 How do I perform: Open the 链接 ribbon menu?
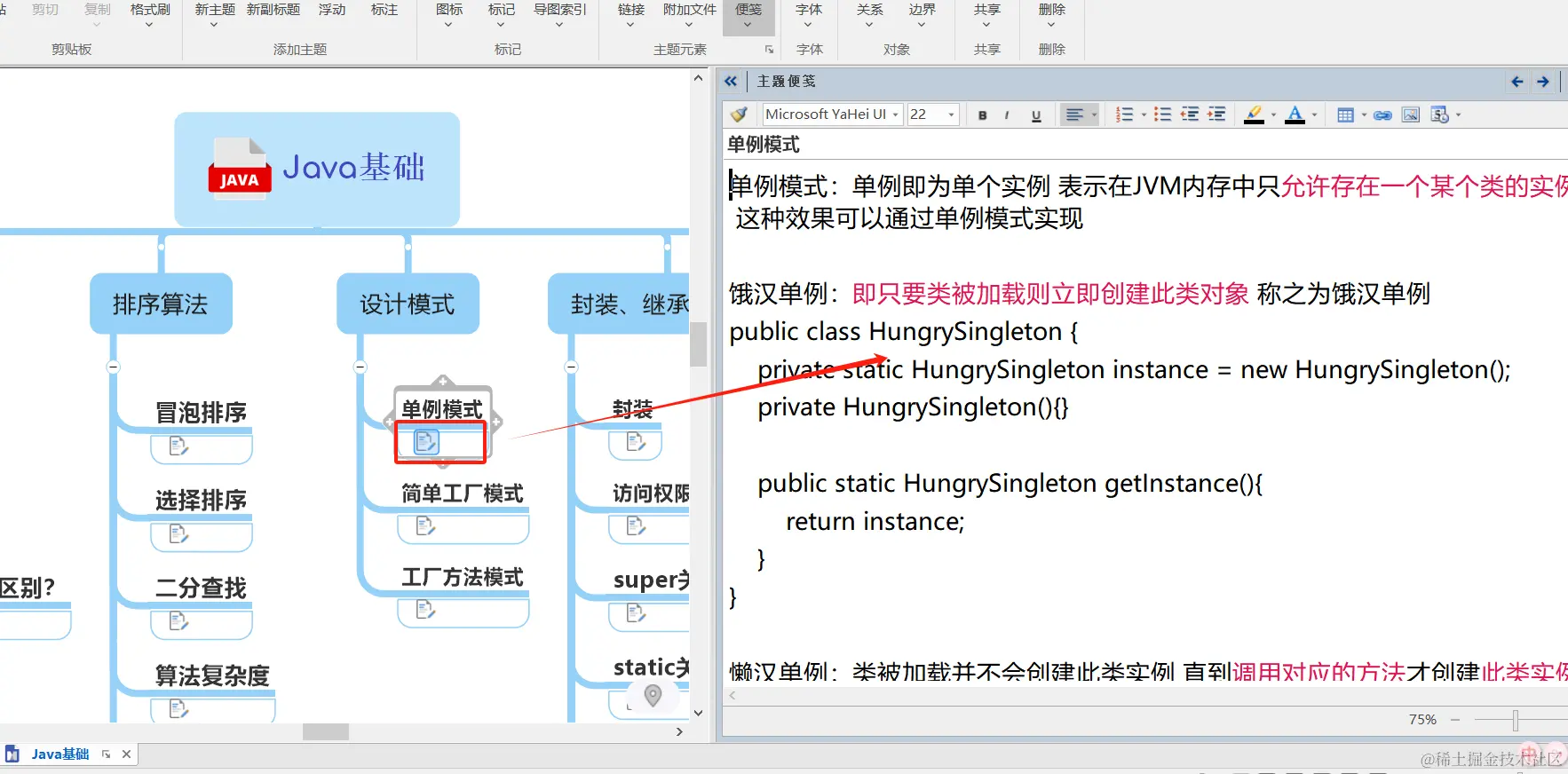(x=630, y=16)
